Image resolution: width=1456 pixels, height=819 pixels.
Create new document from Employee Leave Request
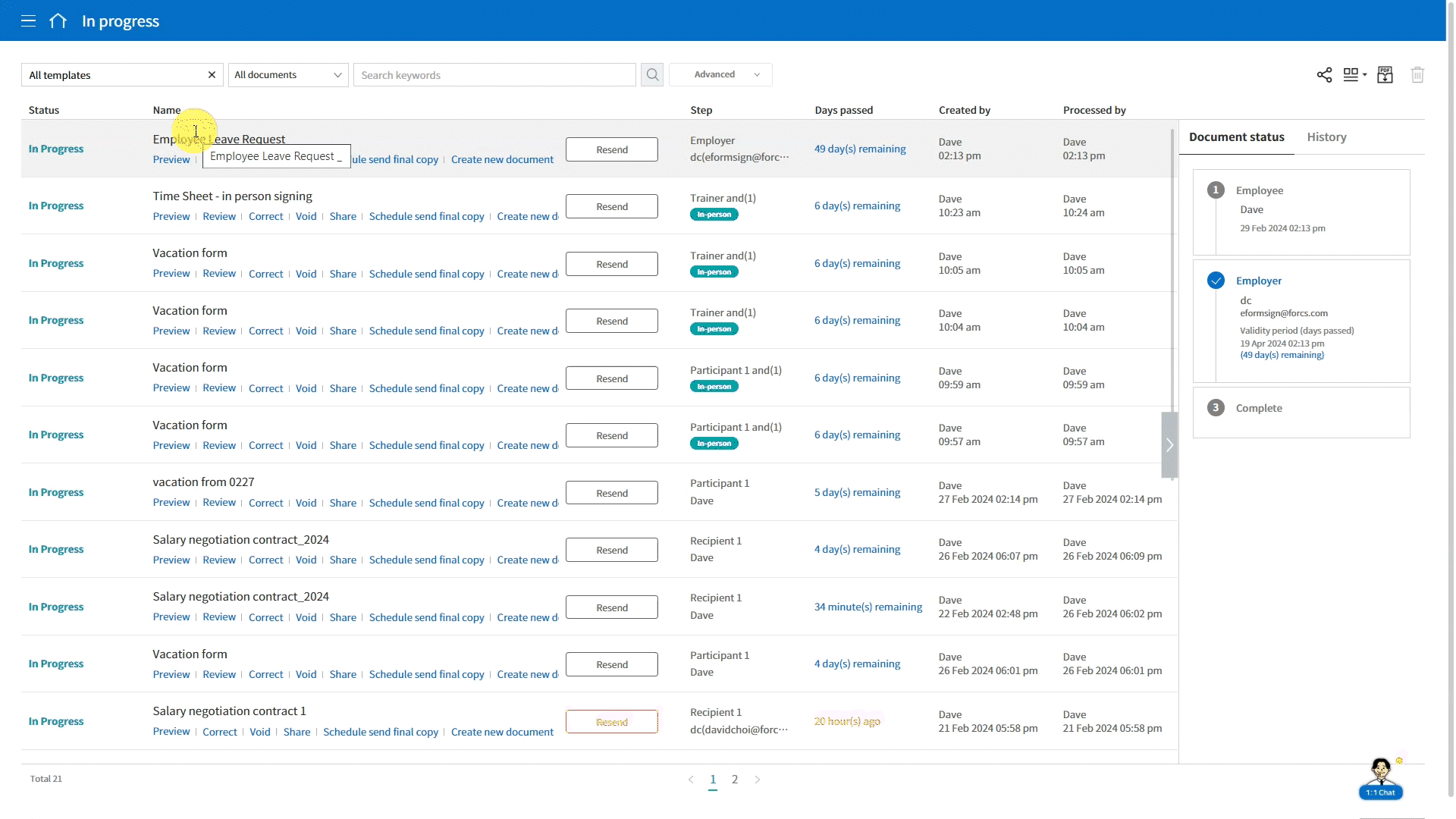tap(502, 160)
